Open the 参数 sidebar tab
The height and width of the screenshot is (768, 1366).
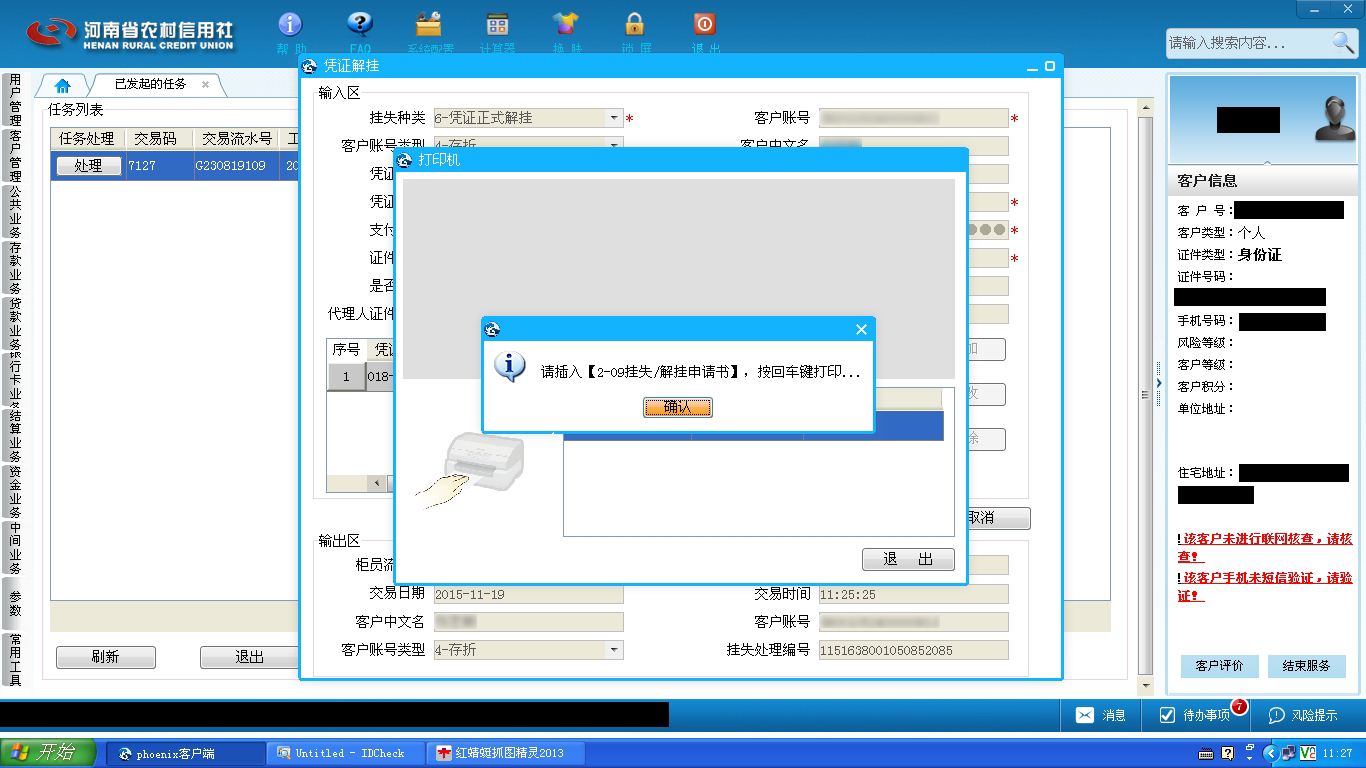coord(15,604)
